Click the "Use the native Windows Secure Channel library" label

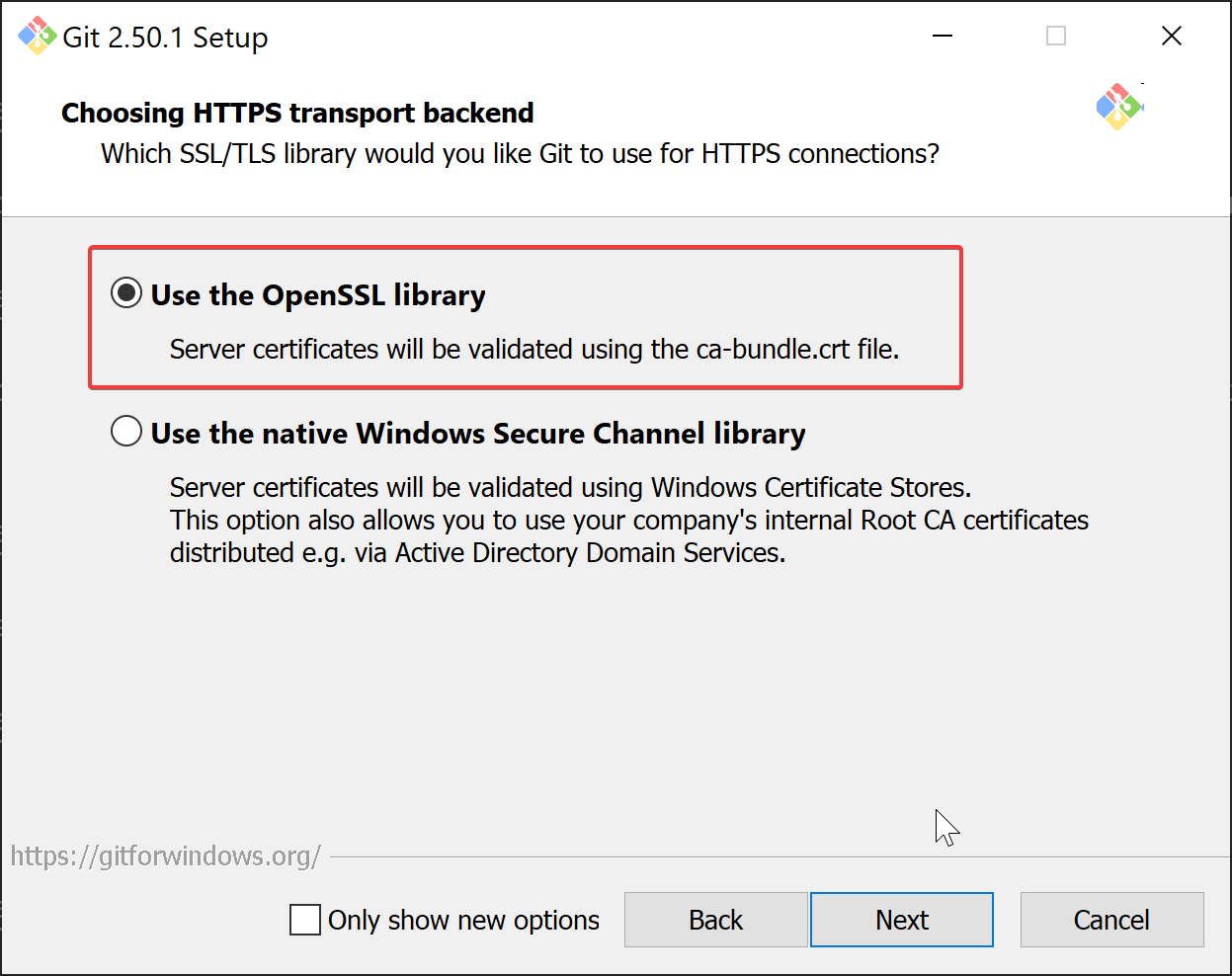pyautogui.click(x=478, y=434)
